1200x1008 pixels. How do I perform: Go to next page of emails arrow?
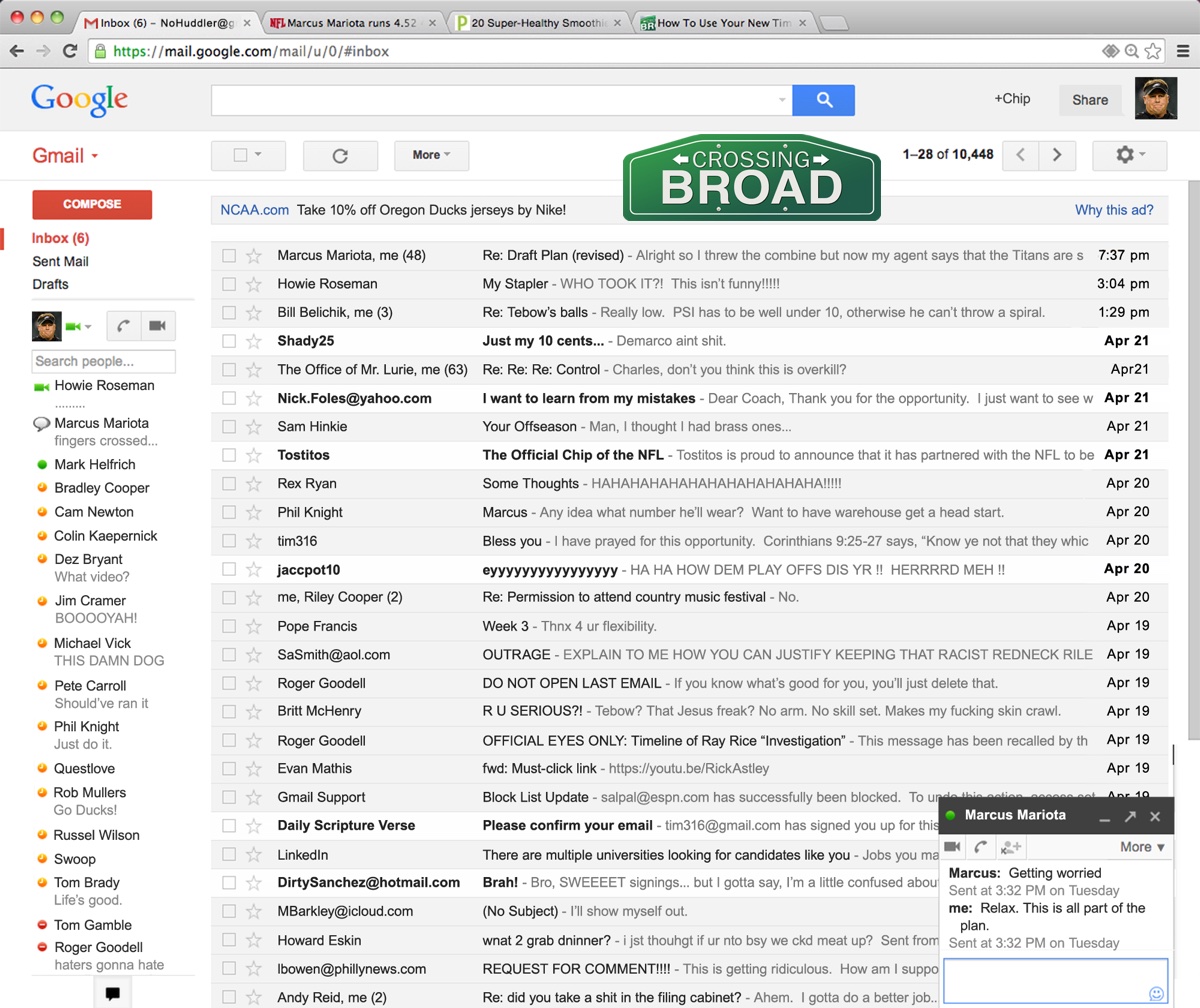(x=1056, y=155)
